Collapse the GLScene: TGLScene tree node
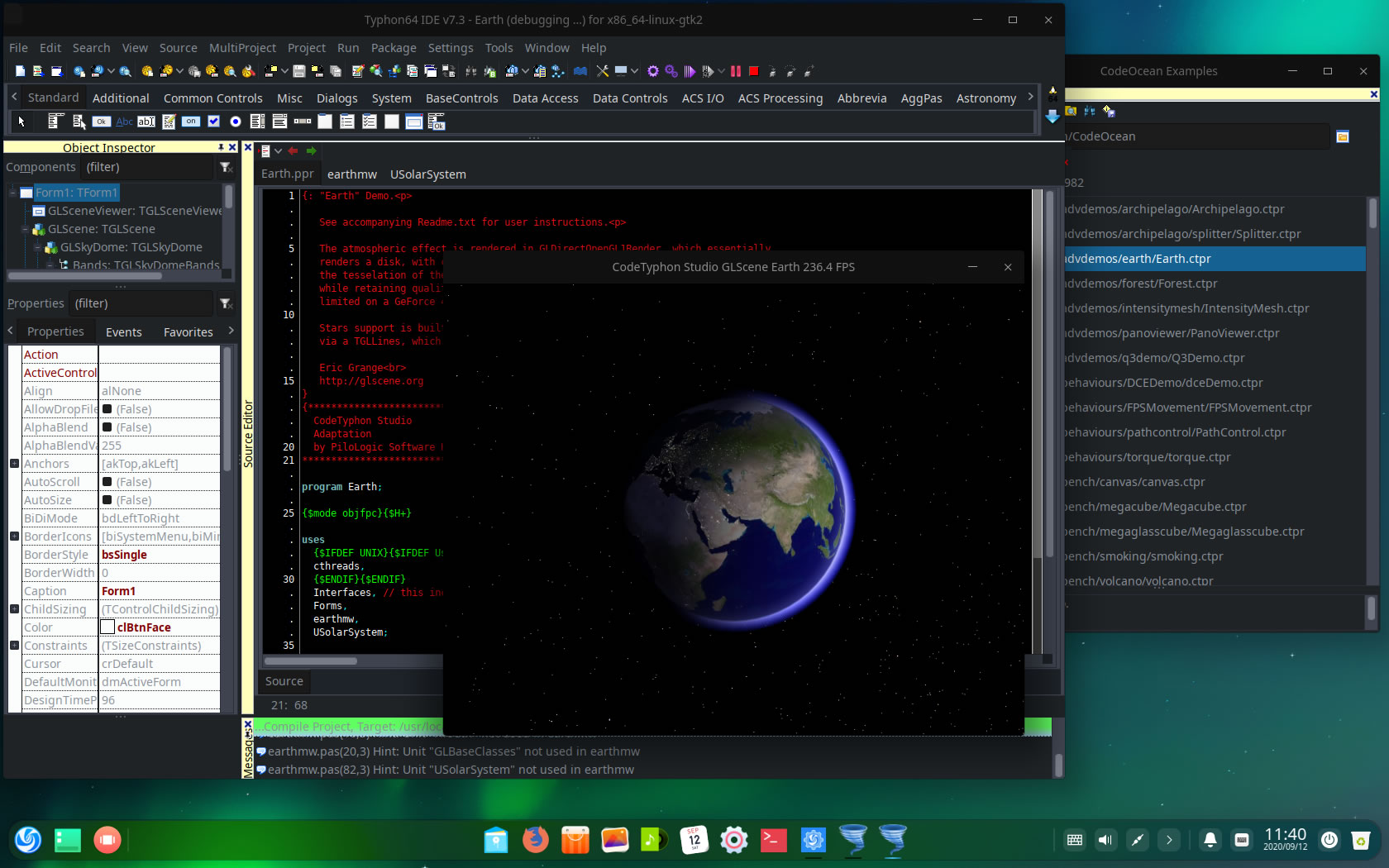 click(x=25, y=229)
